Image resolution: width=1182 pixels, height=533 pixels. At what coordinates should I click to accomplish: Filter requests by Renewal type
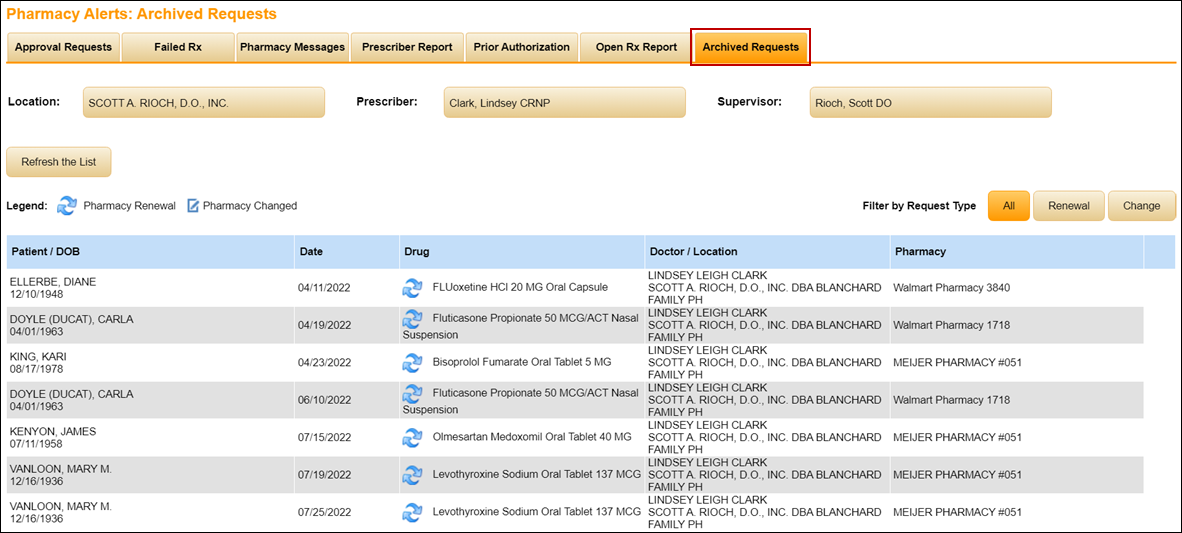pyautogui.click(x=1068, y=206)
